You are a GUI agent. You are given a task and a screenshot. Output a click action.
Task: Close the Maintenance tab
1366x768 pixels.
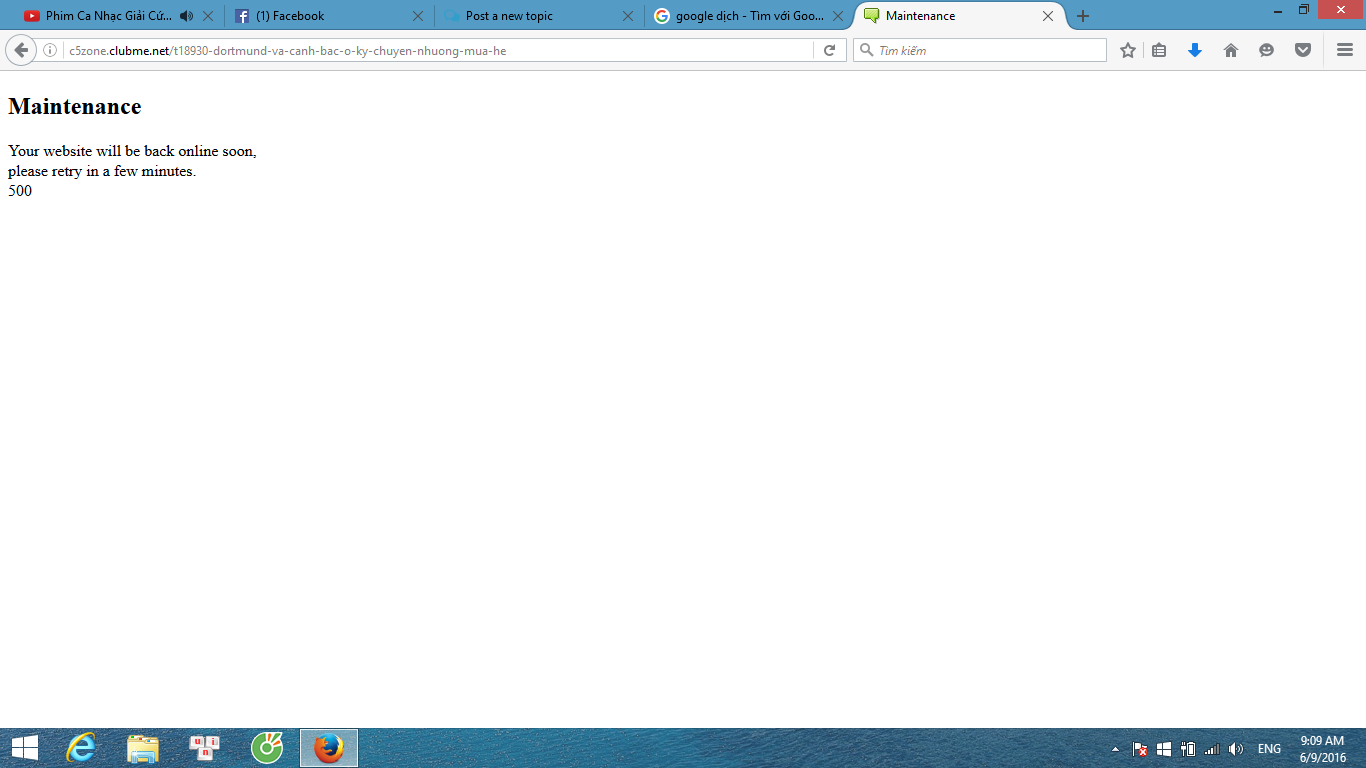1048,16
